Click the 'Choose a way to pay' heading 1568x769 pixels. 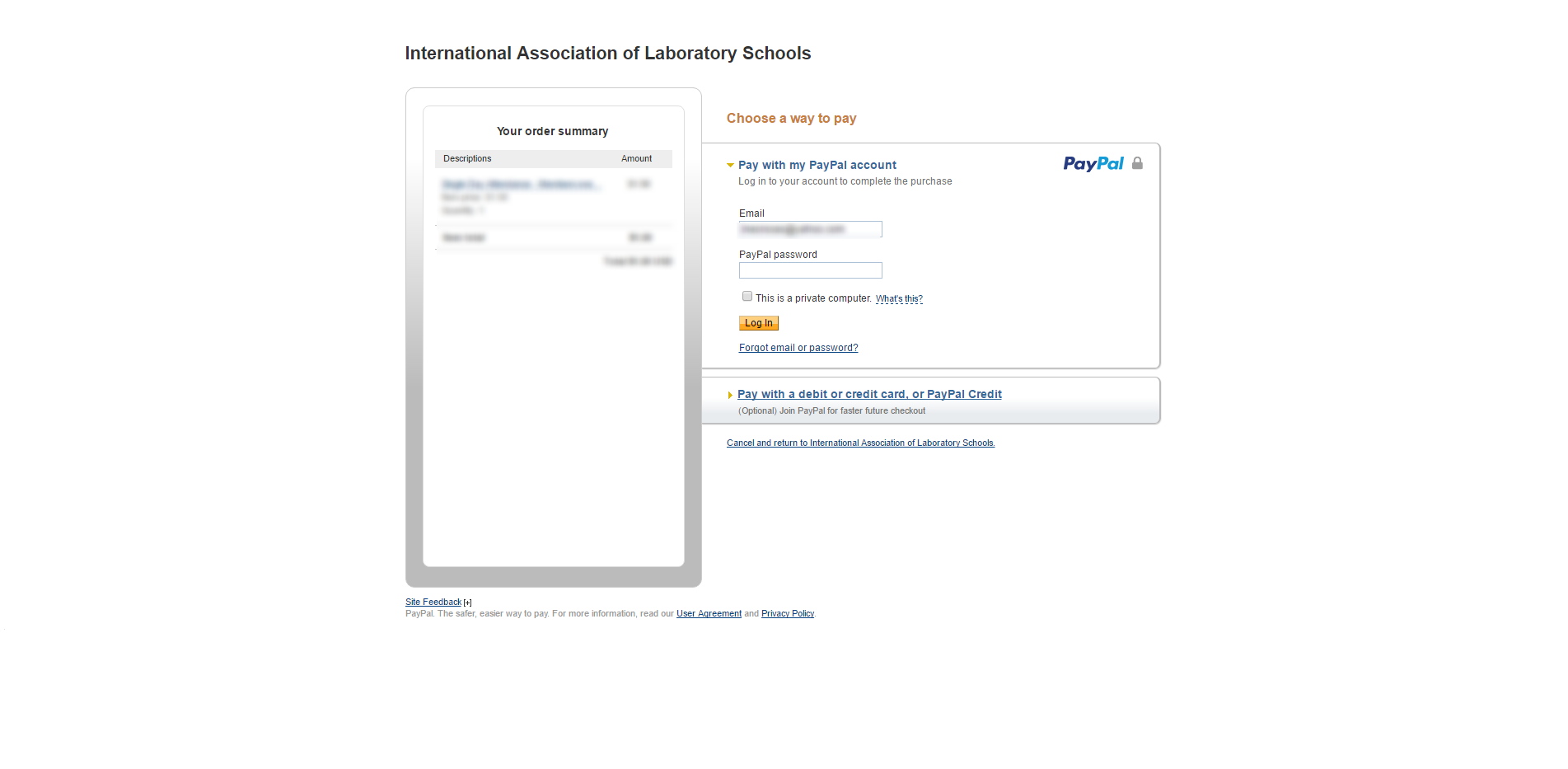coord(790,118)
